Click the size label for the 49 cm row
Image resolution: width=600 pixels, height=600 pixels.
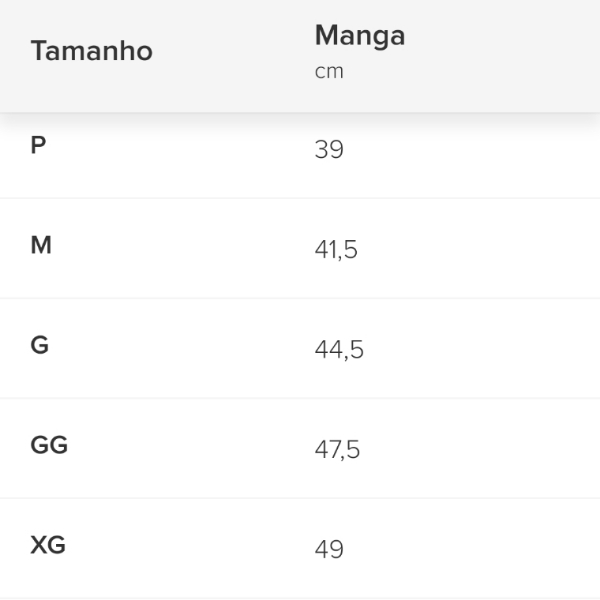pyautogui.click(x=48, y=545)
